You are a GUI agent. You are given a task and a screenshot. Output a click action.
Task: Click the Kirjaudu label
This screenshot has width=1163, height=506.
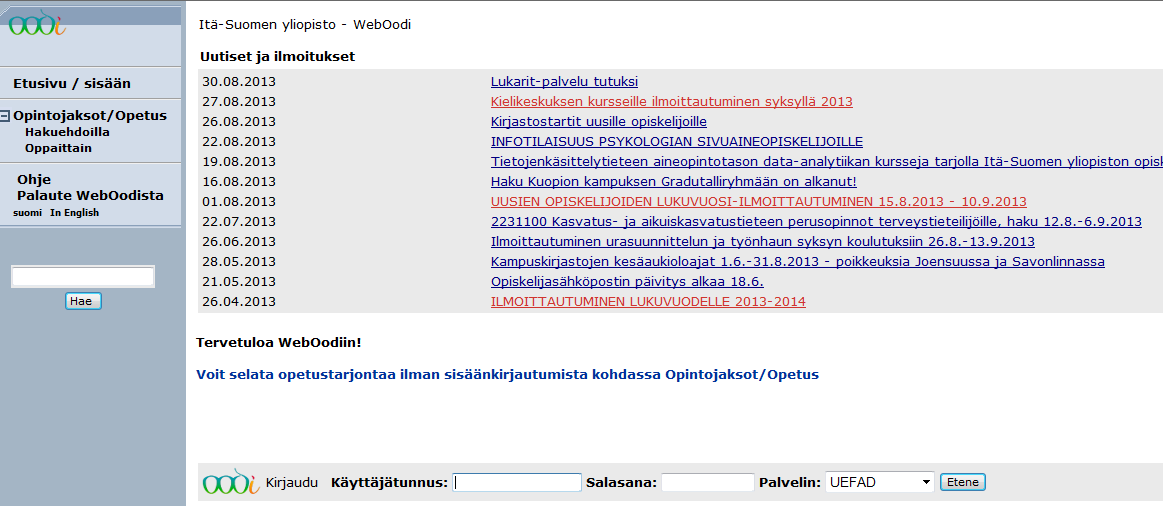(292, 482)
